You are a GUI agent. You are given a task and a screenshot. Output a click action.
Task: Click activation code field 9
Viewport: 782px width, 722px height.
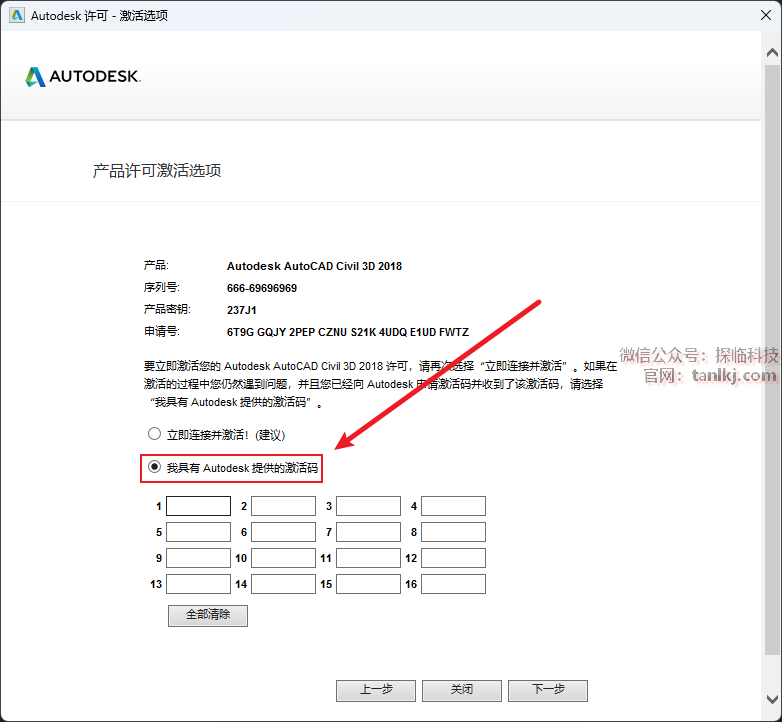pyautogui.click(x=198, y=557)
